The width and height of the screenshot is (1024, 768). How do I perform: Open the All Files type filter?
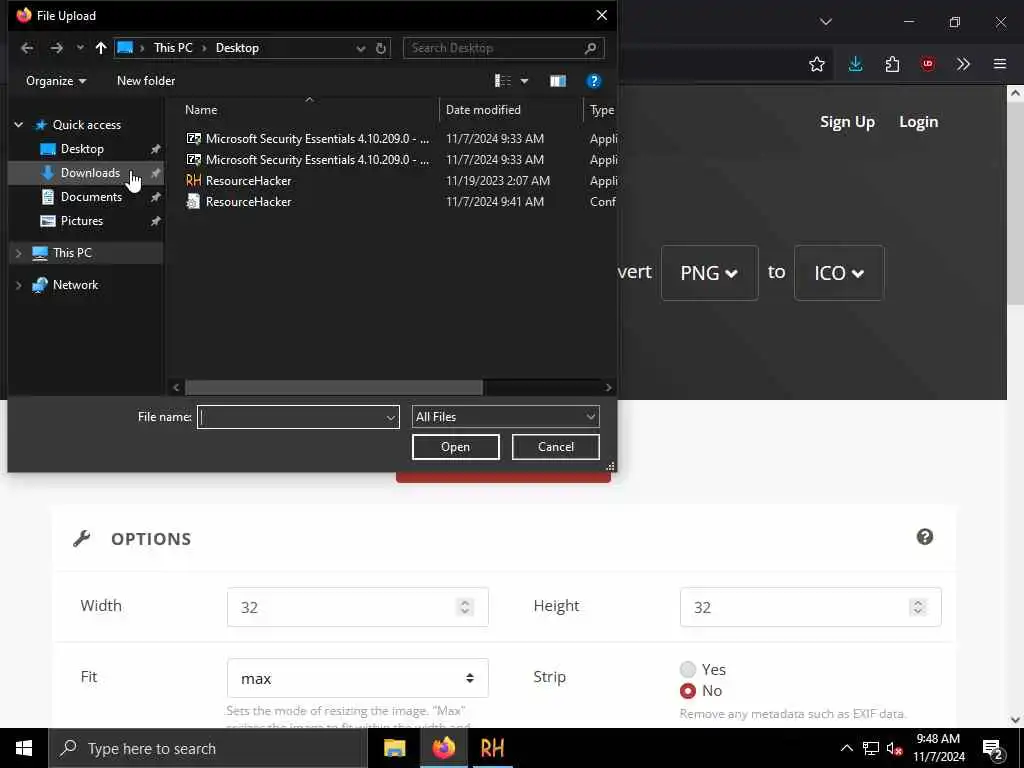[x=505, y=417]
